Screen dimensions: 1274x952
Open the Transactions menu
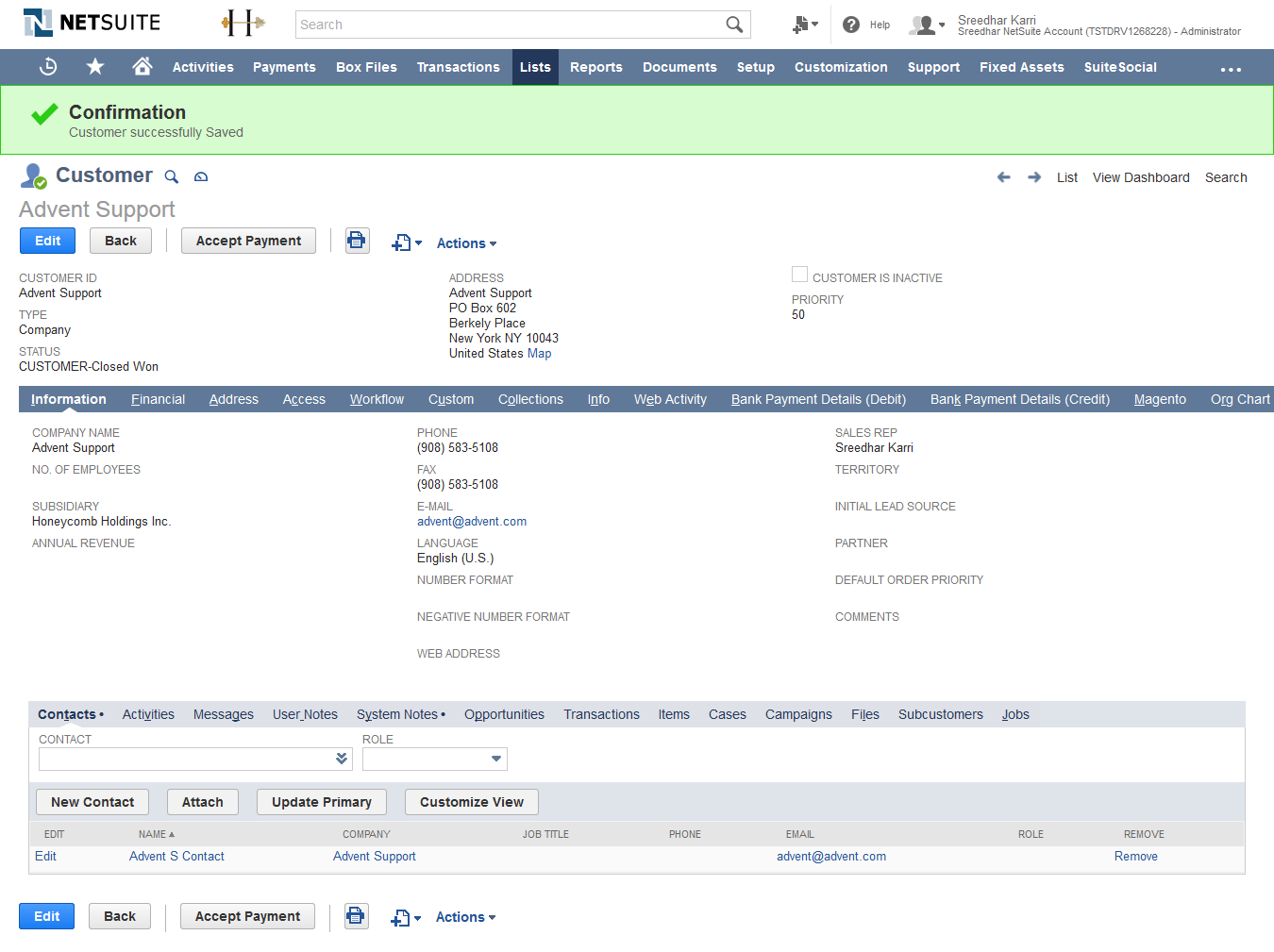click(x=459, y=67)
